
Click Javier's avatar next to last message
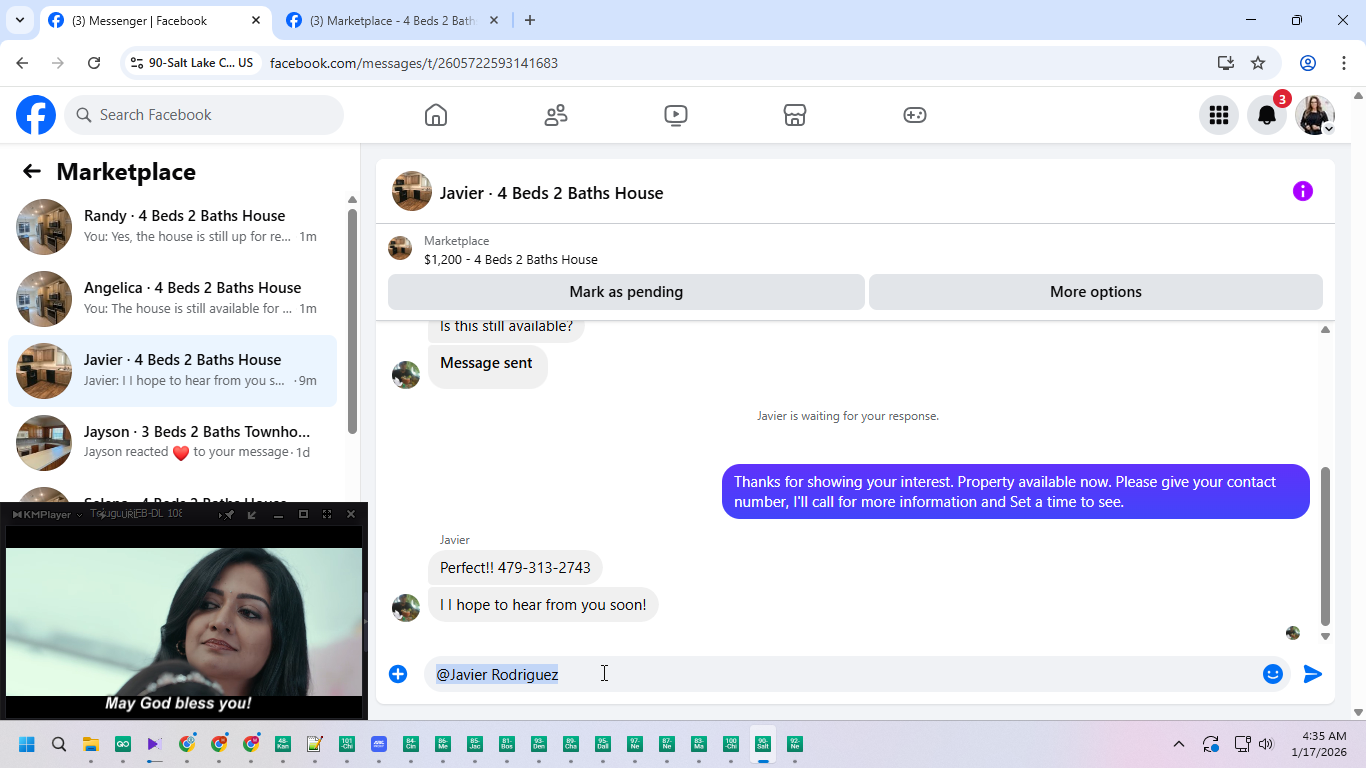point(406,607)
